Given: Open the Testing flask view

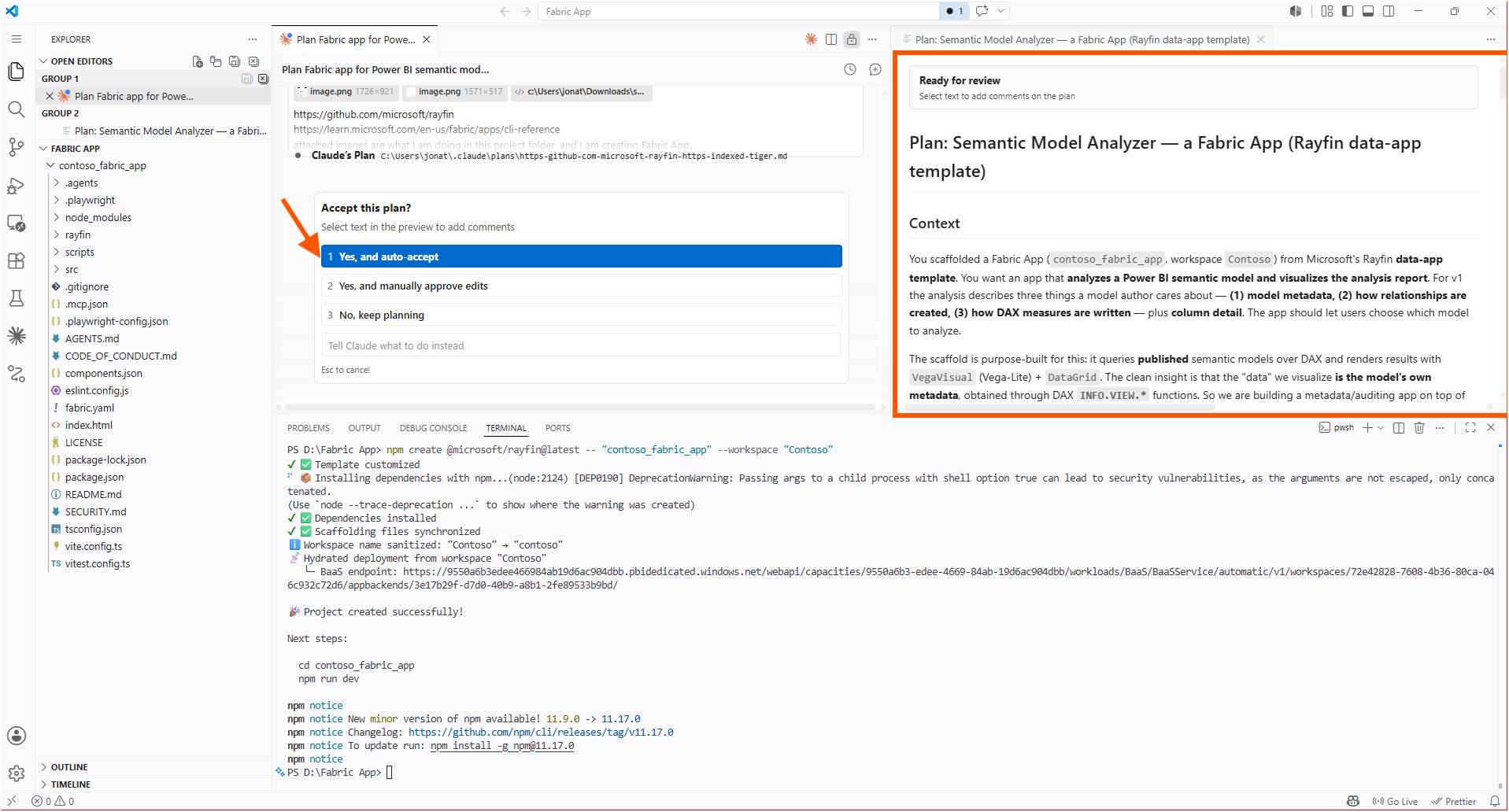Looking at the screenshot, I should pos(17,298).
